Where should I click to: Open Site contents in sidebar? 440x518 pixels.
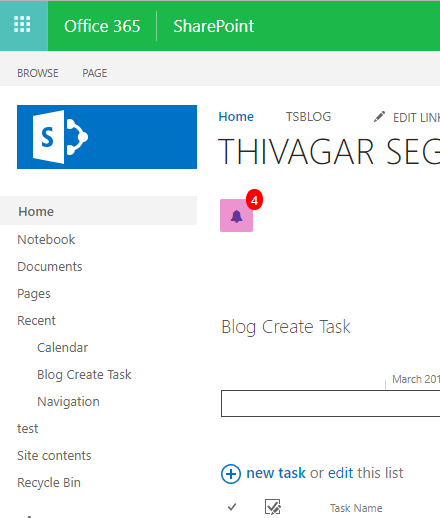pyautogui.click(x=54, y=456)
